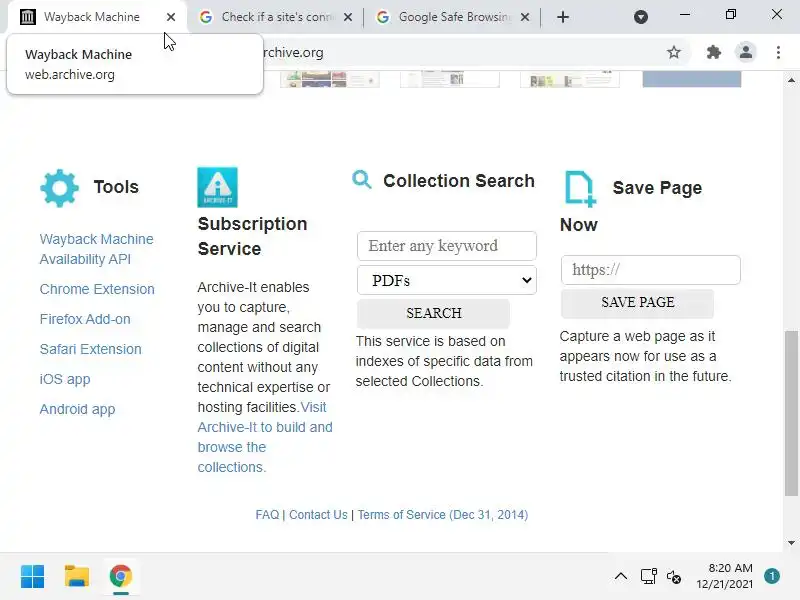Click the second website thumbnail at top
This screenshot has width=800, height=600.
pyautogui.click(x=449, y=80)
